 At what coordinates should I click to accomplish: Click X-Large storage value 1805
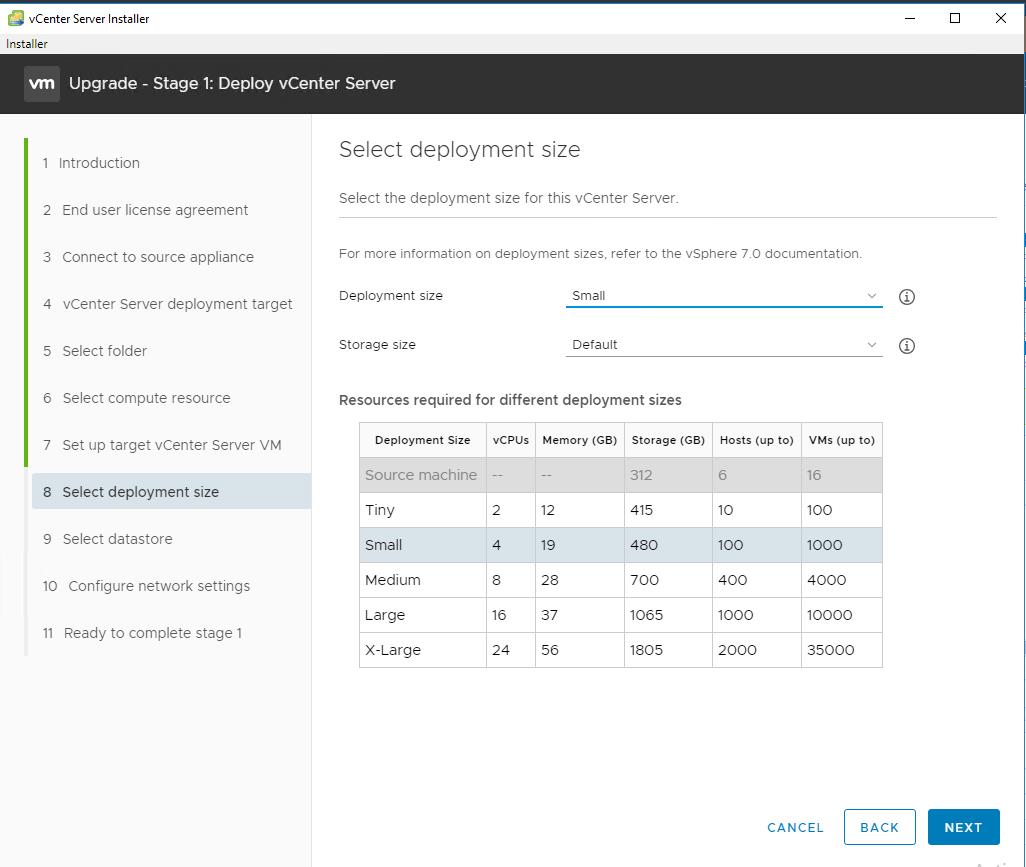click(646, 650)
